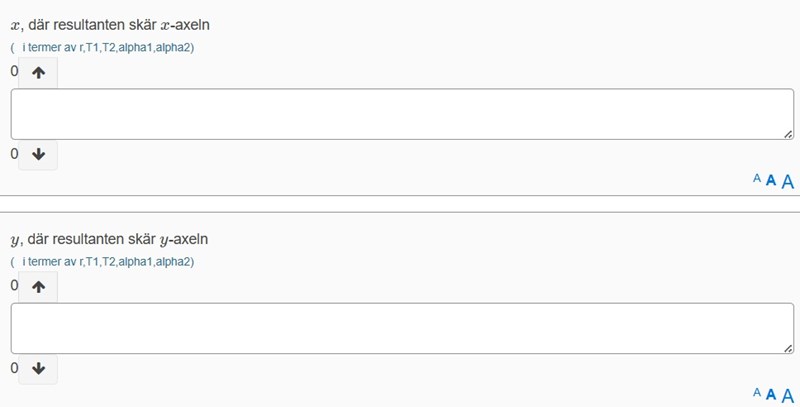Click the 0 counter above x-axeln text area

coord(14,72)
